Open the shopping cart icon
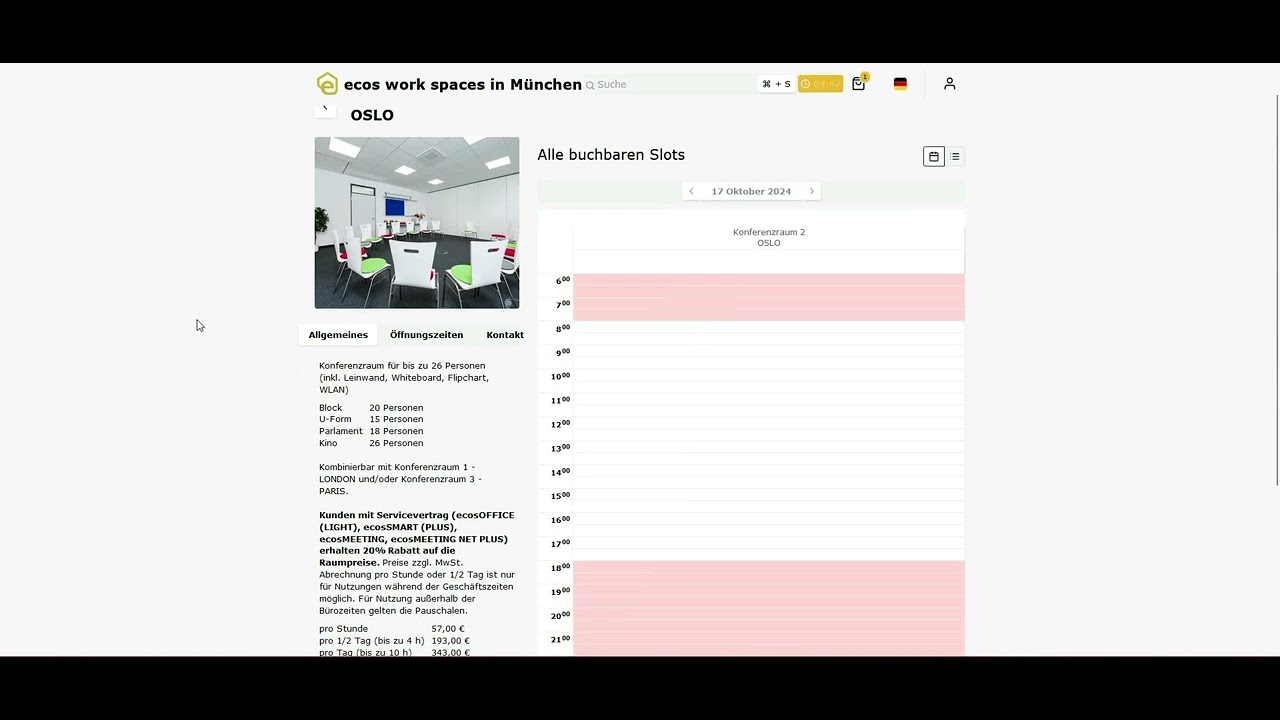1280x720 pixels. (859, 84)
